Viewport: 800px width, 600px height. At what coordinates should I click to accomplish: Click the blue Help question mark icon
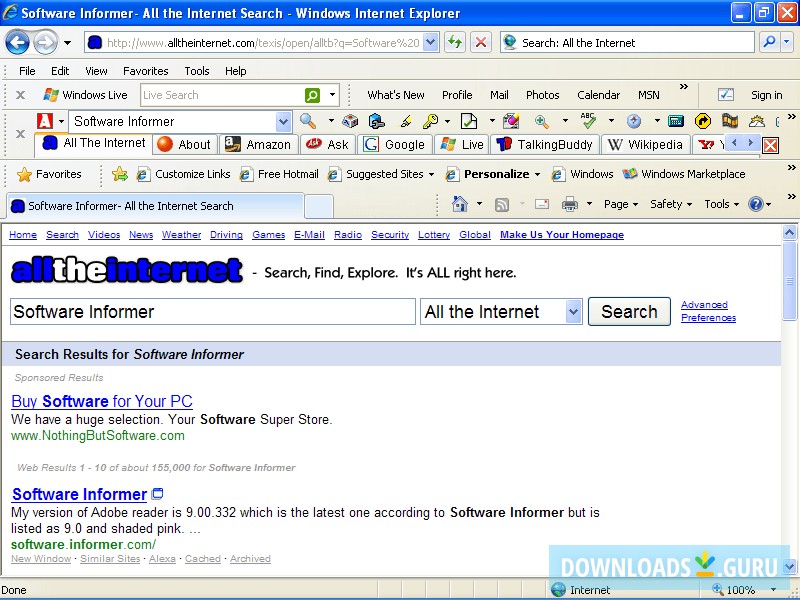[x=756, y=204]
